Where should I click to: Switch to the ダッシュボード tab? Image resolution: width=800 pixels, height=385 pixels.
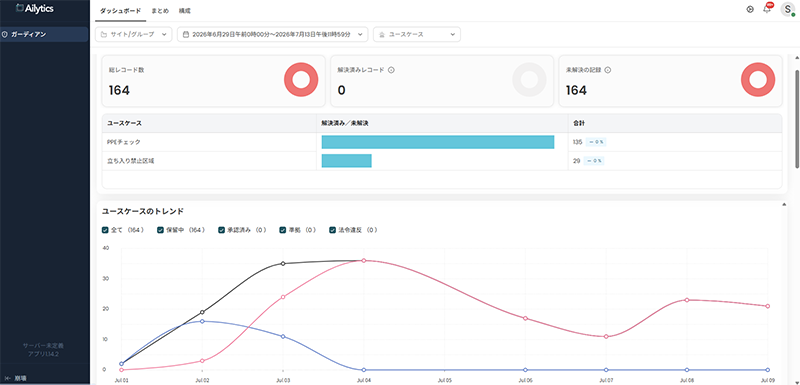120,10
